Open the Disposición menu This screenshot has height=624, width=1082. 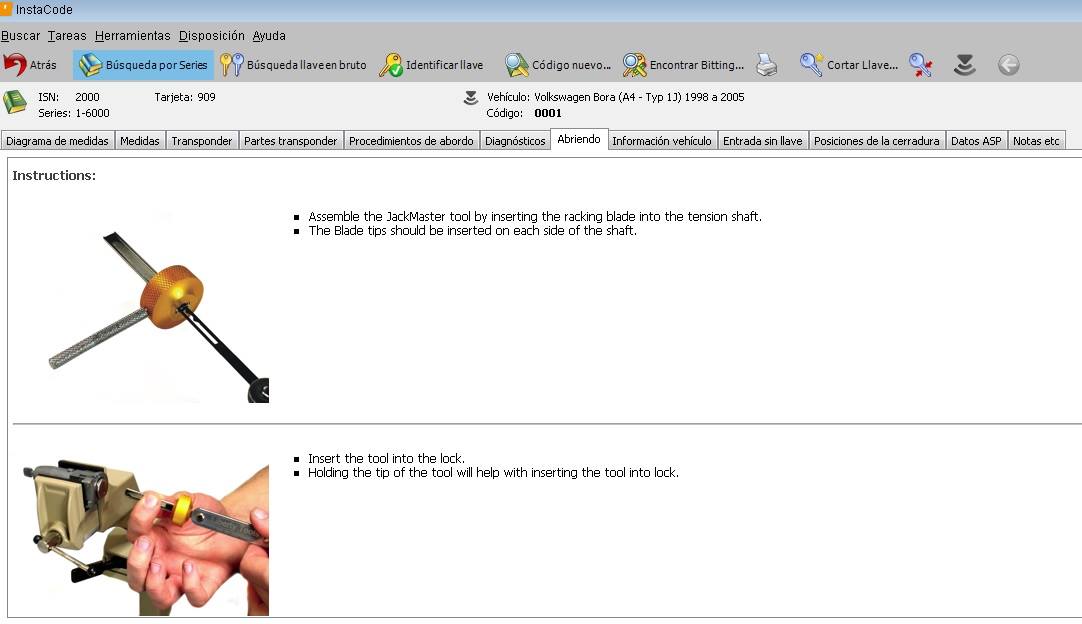(x=211, y=36)
